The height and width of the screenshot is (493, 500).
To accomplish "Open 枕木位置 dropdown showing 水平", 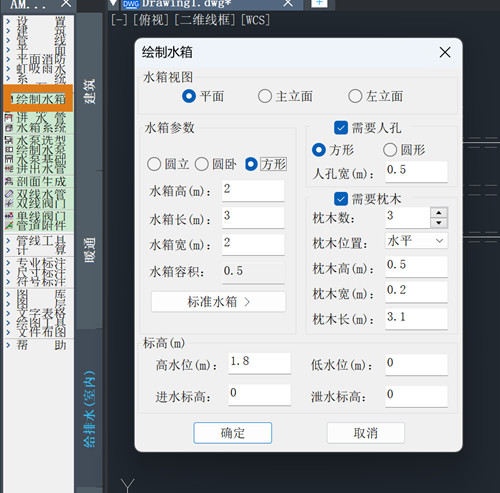I will click(x=416, y=240).
